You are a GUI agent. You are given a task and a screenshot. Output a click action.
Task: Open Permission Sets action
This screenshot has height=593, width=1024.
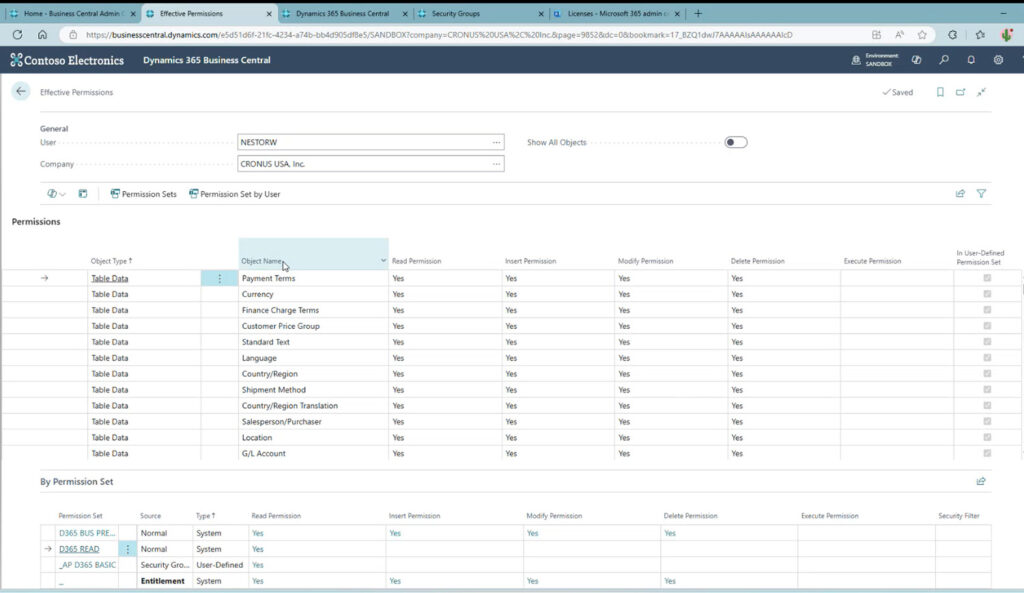[143, 194]
